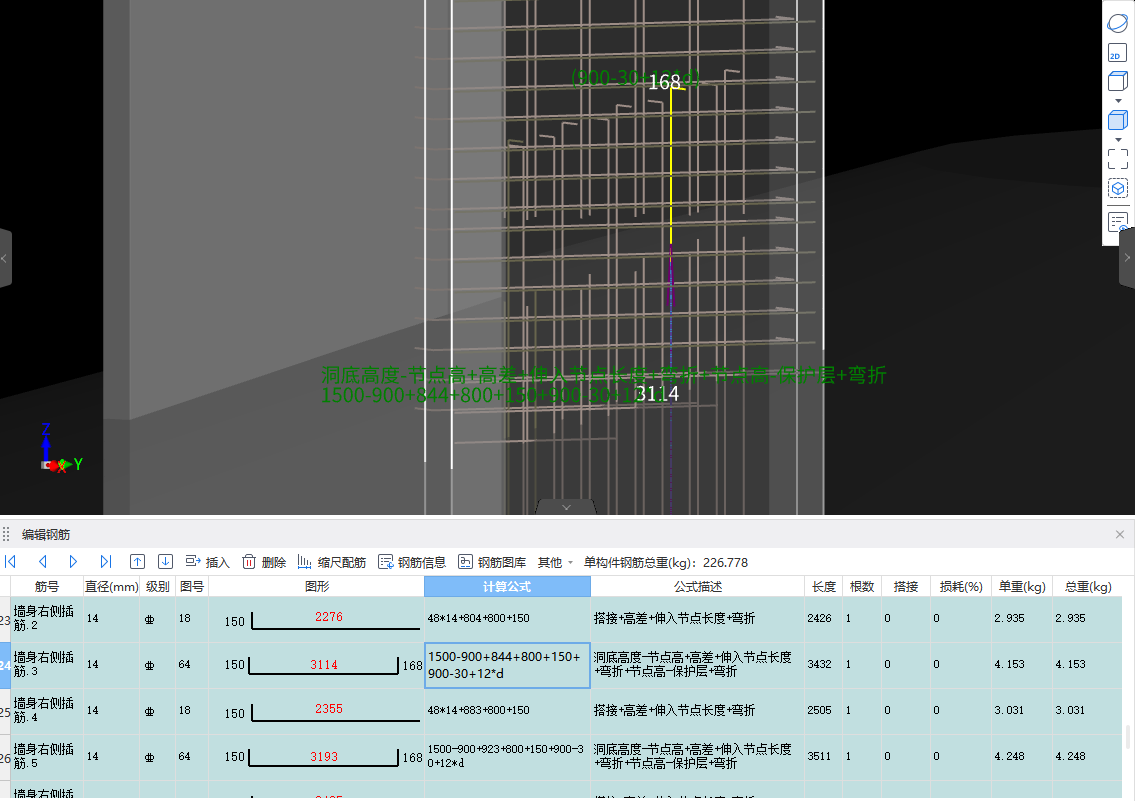The height and width of the screenshot is (801, 1136).
Task: Jump to last rebar record
Action: point(106,562)
